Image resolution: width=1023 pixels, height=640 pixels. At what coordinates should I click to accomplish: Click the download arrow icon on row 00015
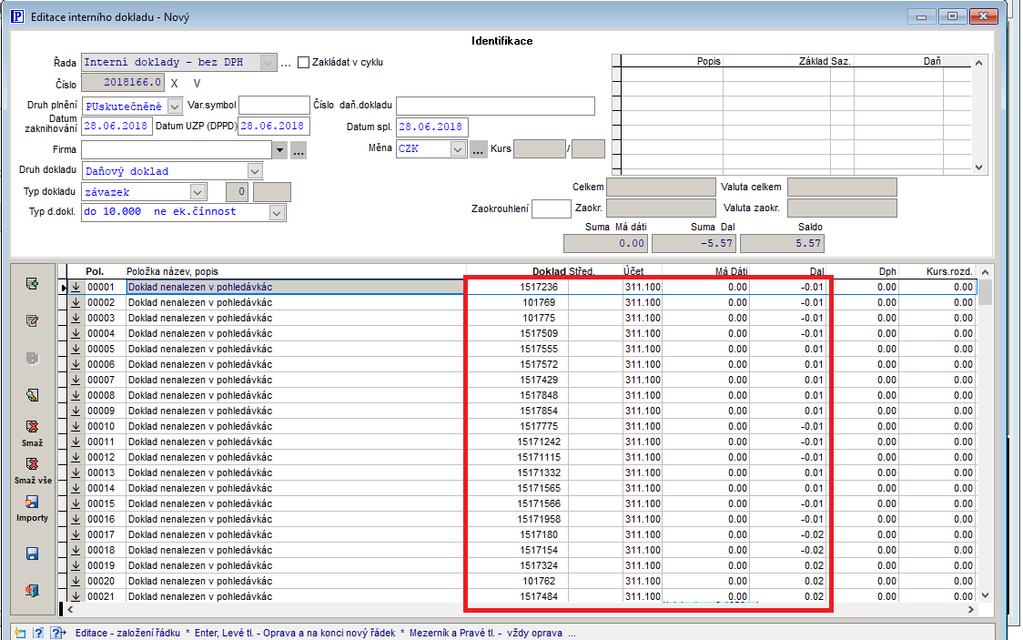coord(76,504)
